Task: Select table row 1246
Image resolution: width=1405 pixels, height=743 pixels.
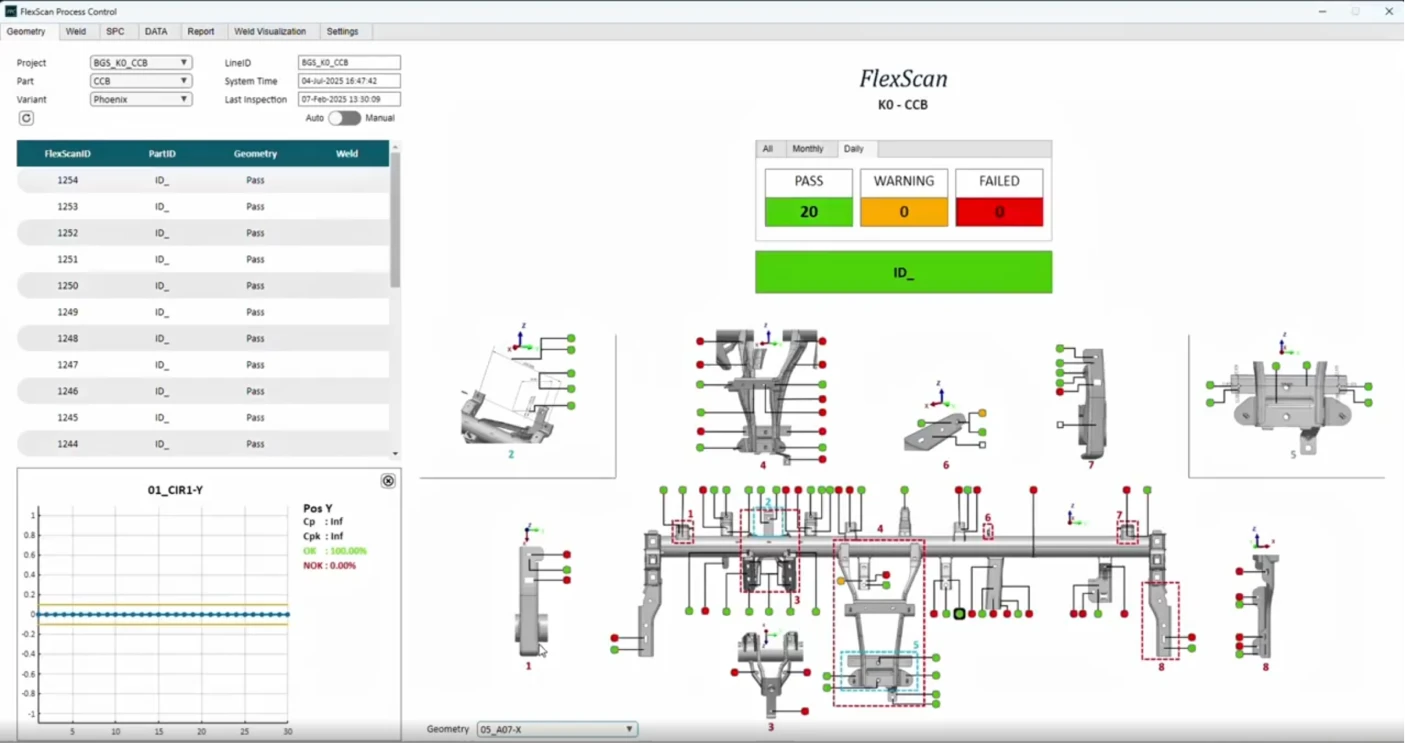Action: point(203,391)
